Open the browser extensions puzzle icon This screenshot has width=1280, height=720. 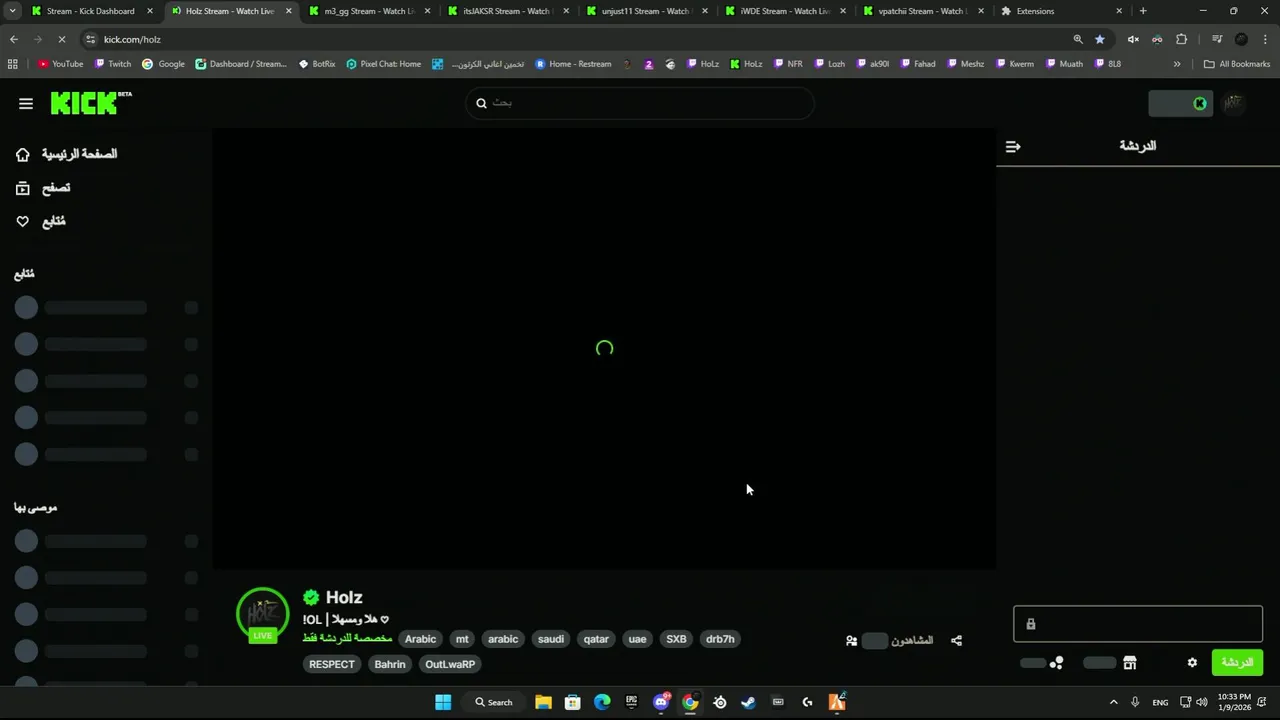[1181, 39]
